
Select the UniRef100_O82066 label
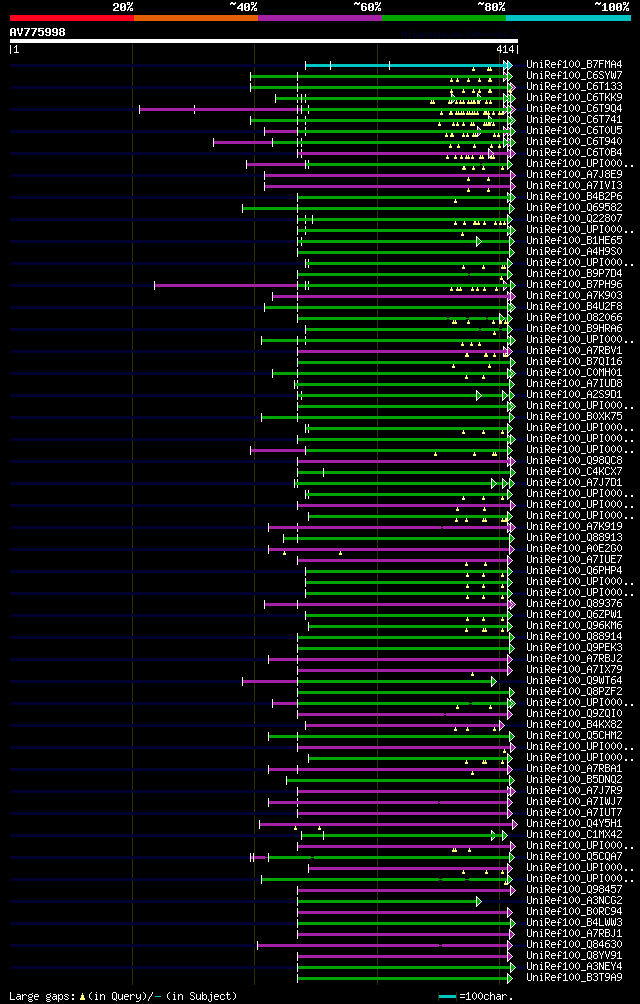tap(573, 318)
